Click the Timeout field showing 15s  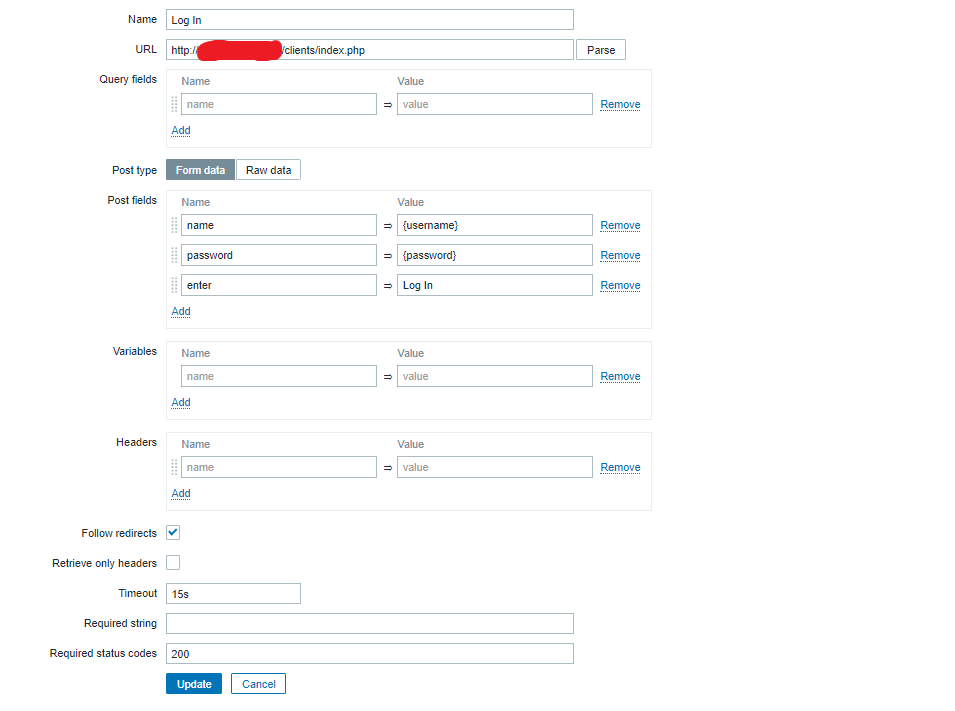(x=233, y=593)
